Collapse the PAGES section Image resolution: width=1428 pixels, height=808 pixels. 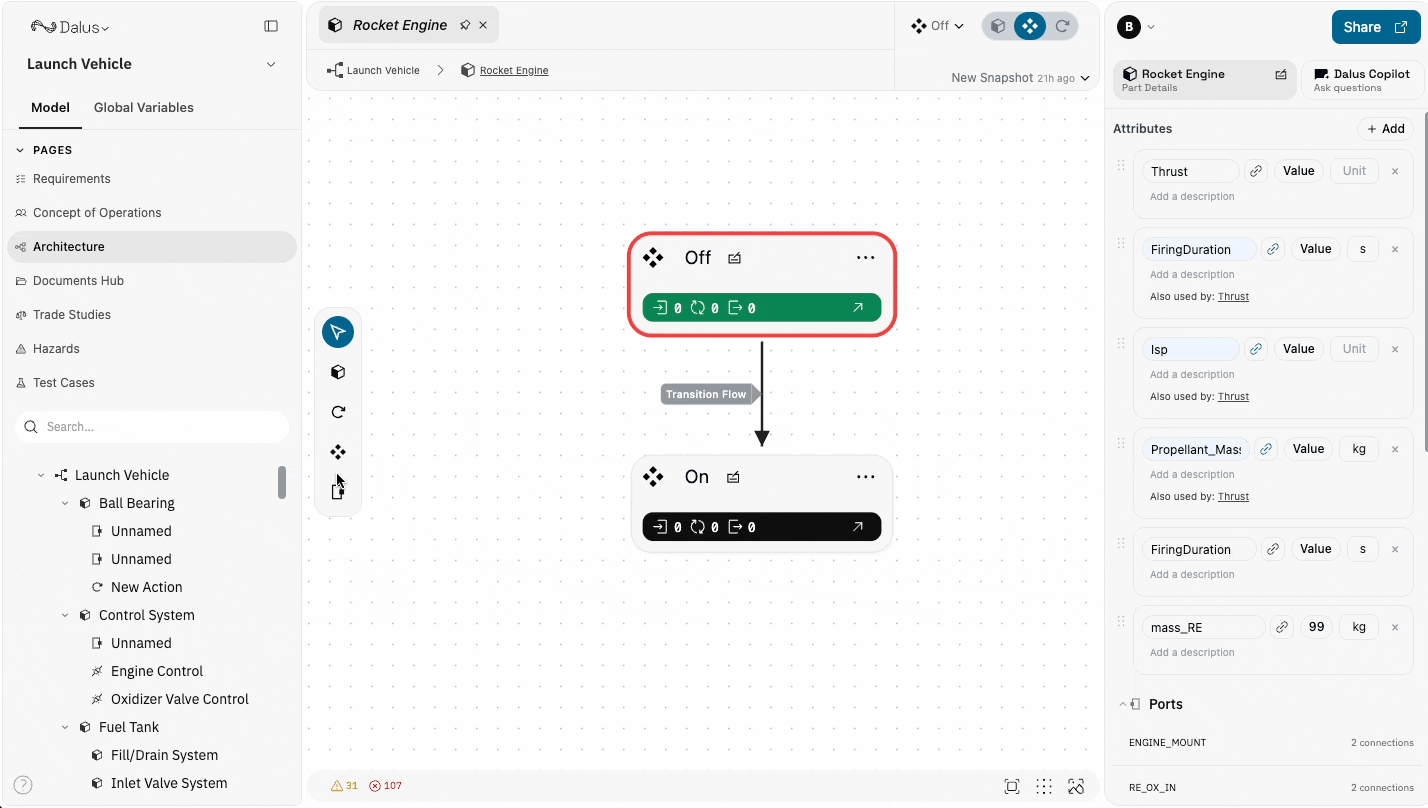20,150
